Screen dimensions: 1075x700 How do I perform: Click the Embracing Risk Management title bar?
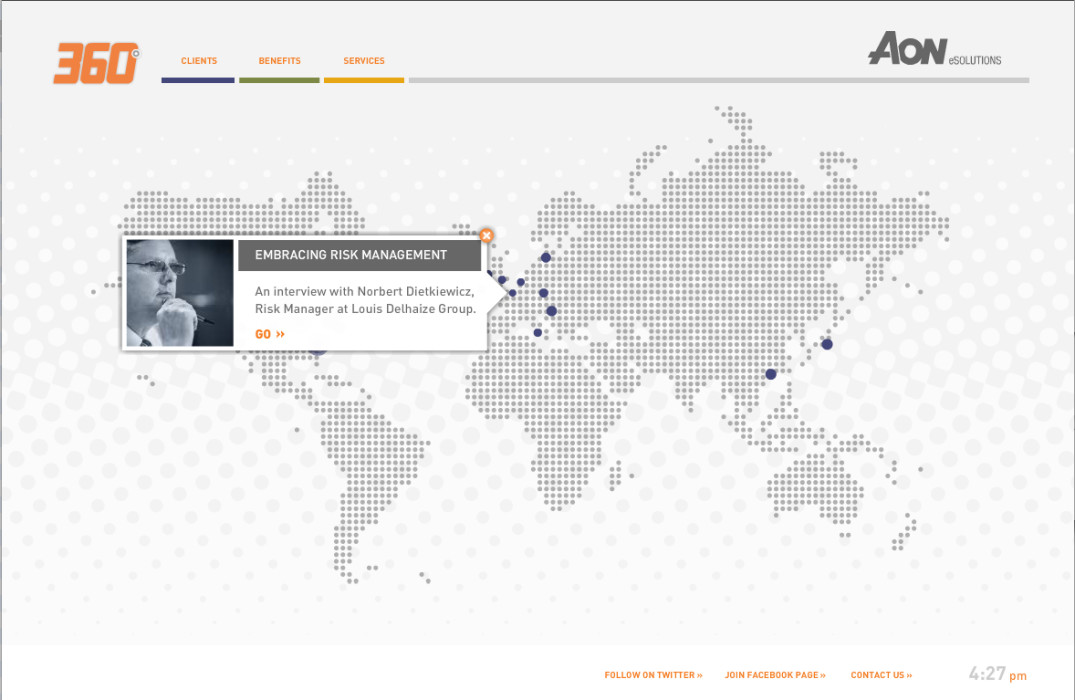tap(359, 255)
